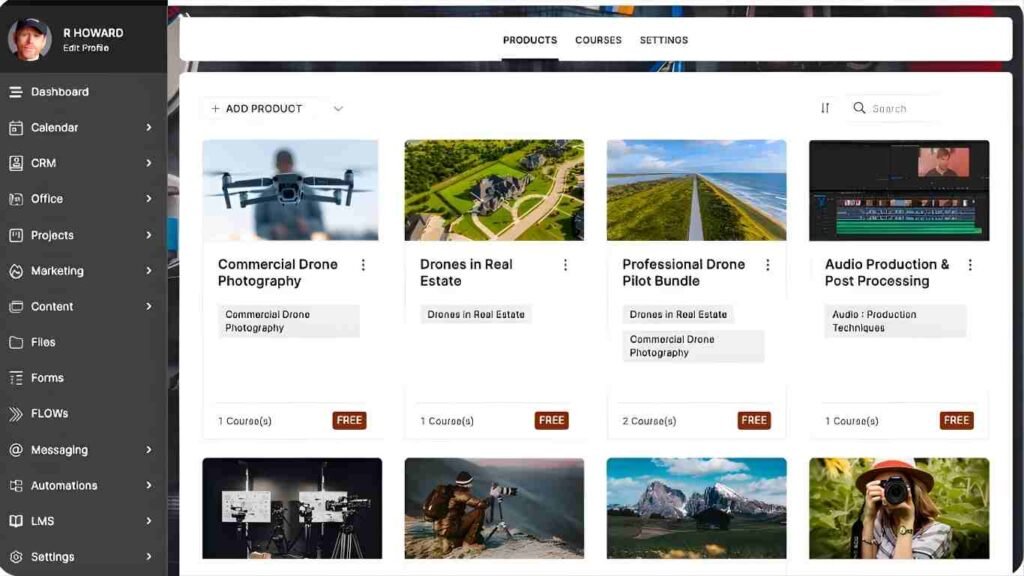Click the Dashboard icon in sidebar

[x=16, y=92]
